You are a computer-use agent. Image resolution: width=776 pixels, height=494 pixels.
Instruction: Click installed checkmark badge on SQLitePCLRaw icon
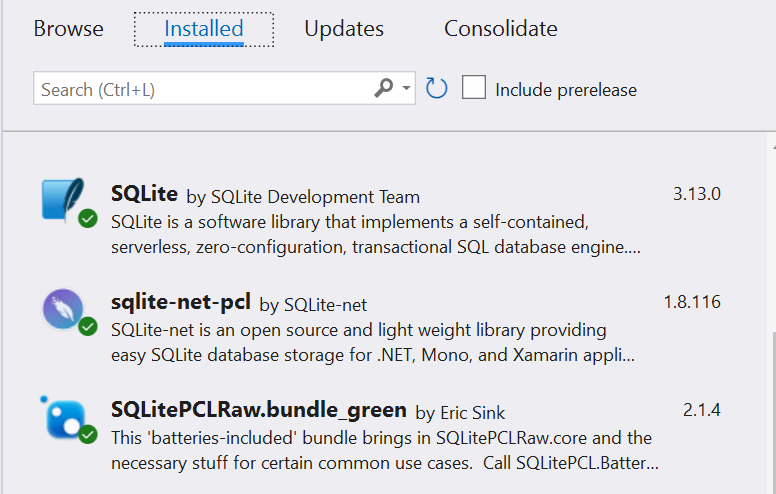88,435
